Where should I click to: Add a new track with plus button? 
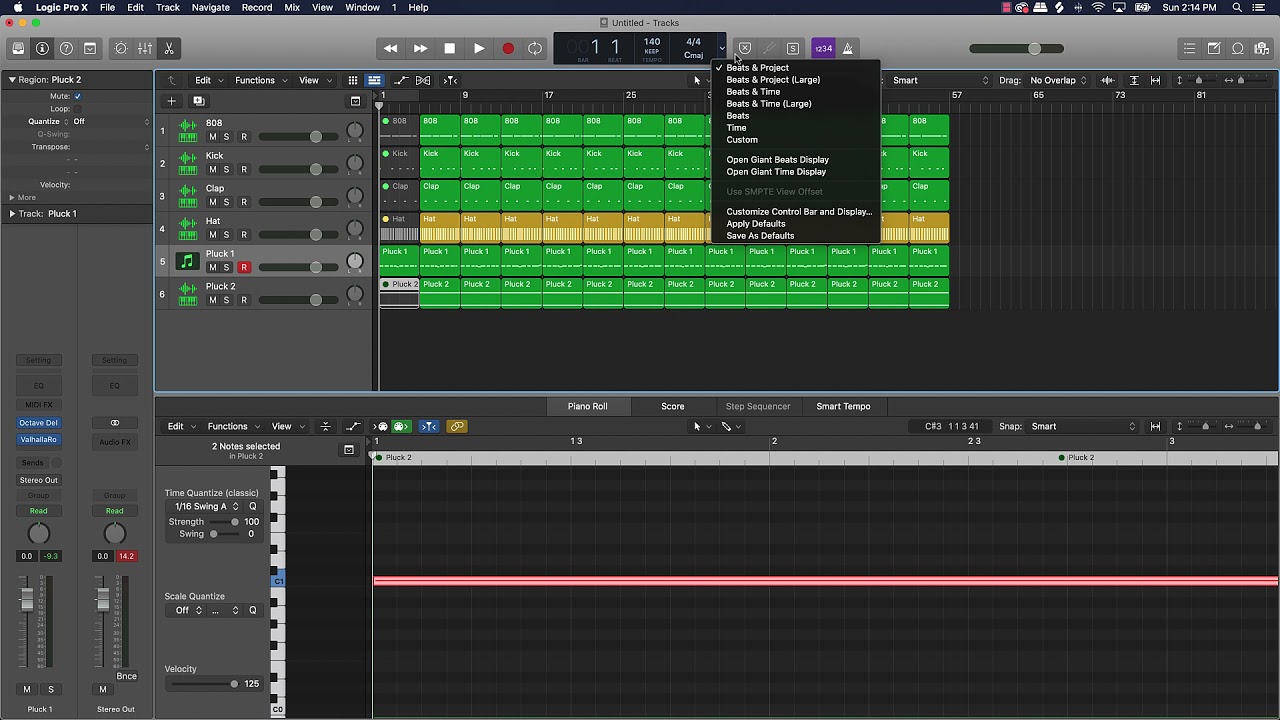pos(171,101)
